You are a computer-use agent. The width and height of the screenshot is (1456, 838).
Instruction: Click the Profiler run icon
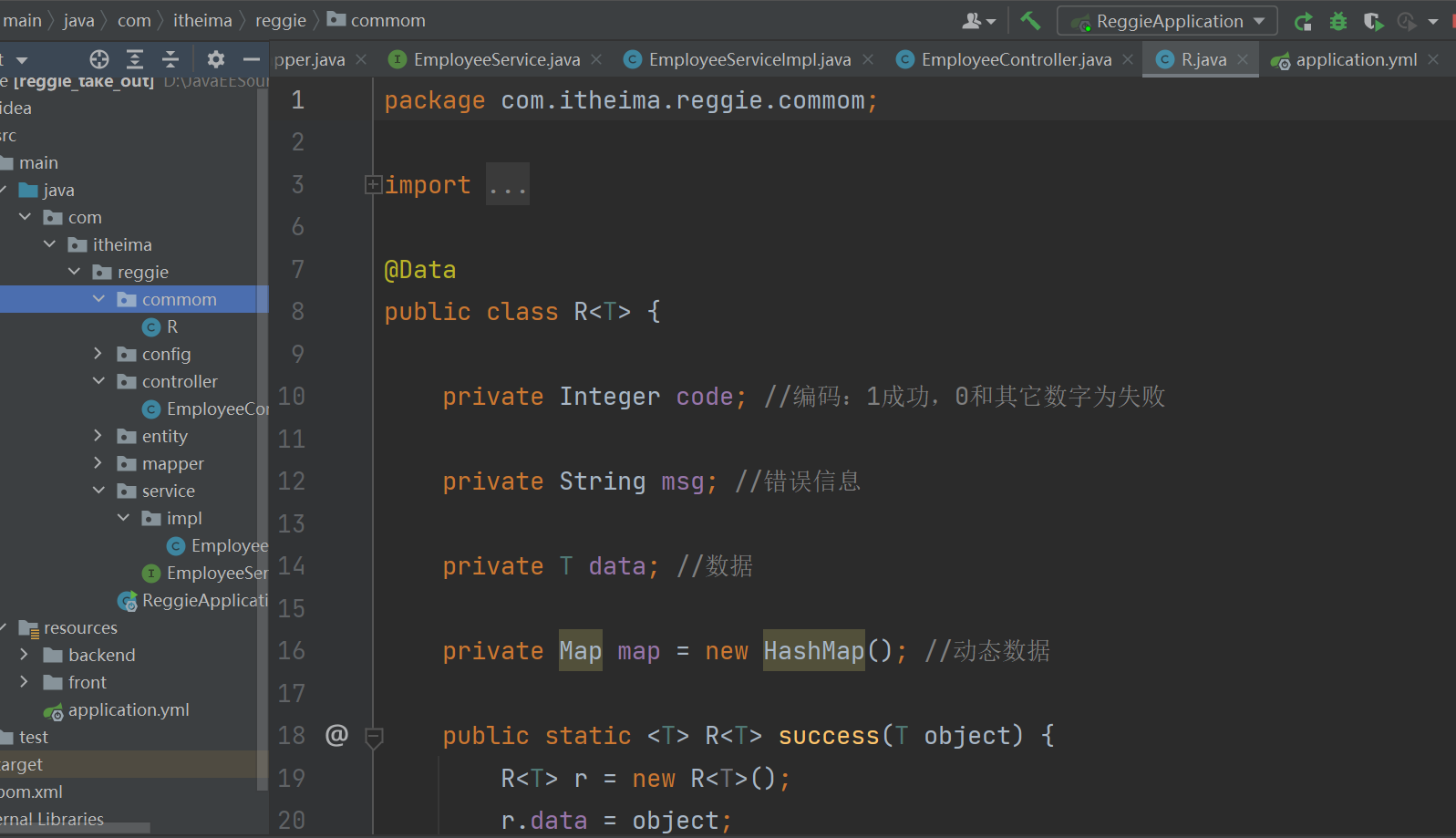[1408, 21]
